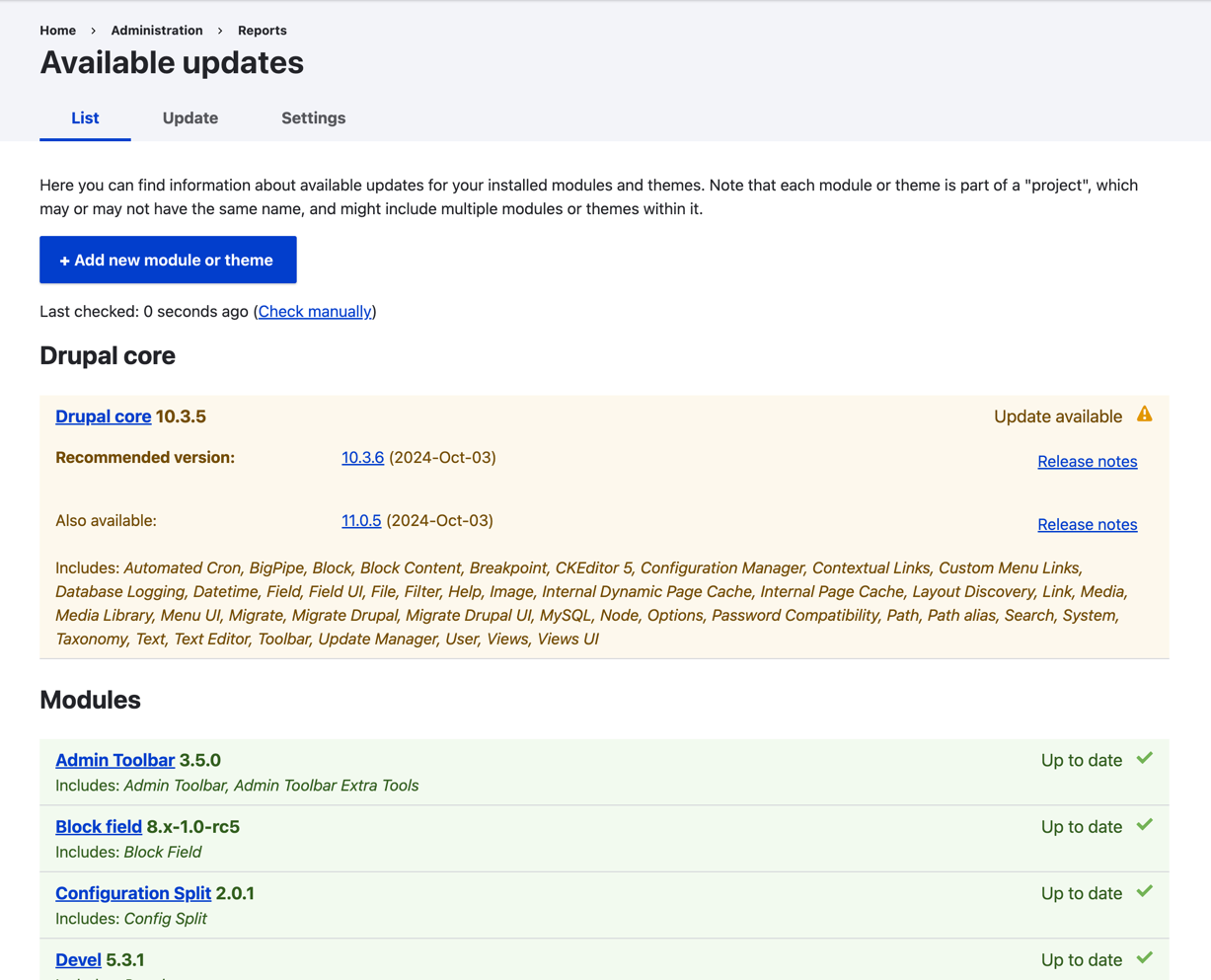Open the 11.0.5 version link
Viewport: 1211px width, 980px height.
361,521
